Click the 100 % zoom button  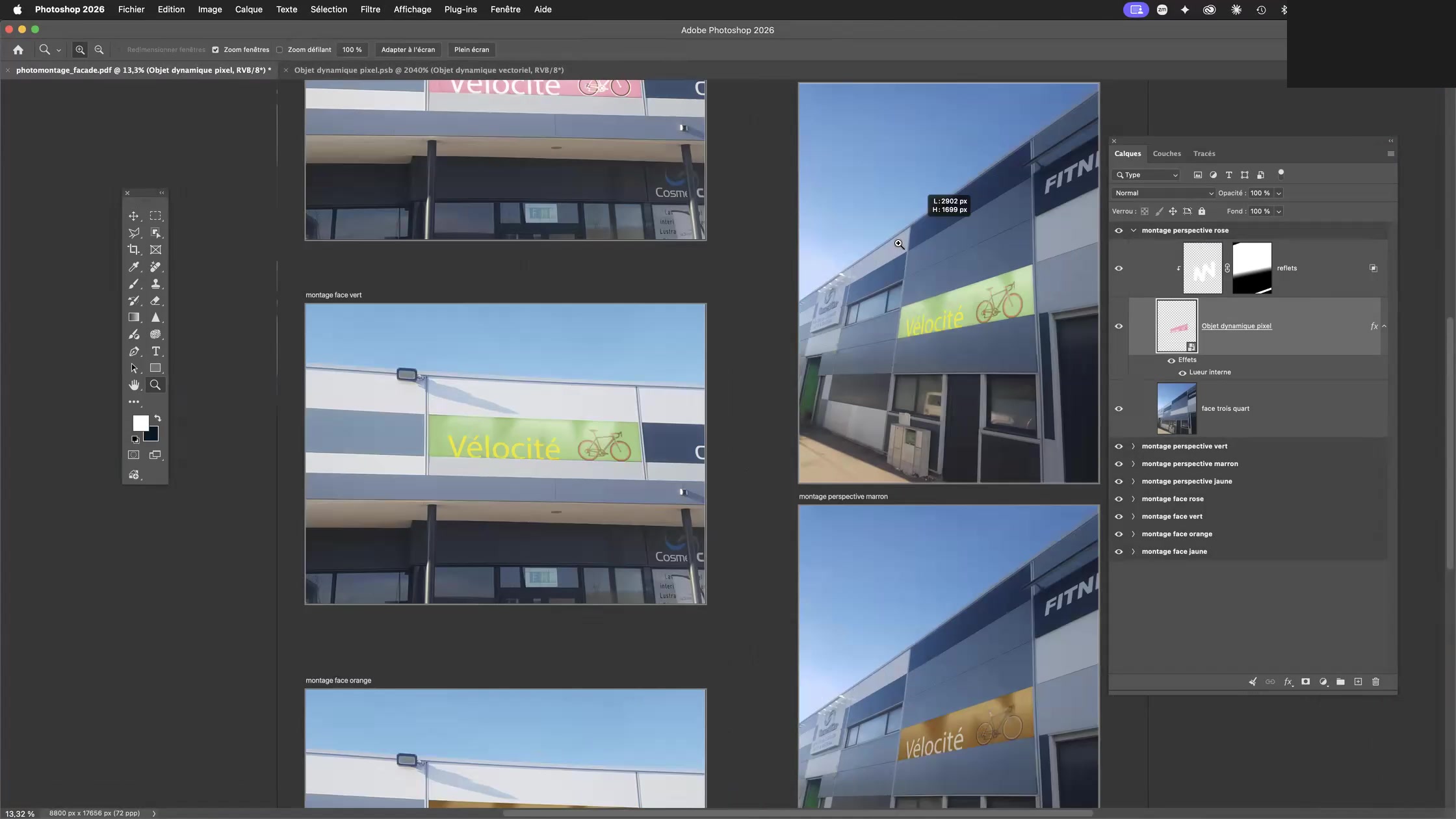pyautogui.click(x=352, y=49)
